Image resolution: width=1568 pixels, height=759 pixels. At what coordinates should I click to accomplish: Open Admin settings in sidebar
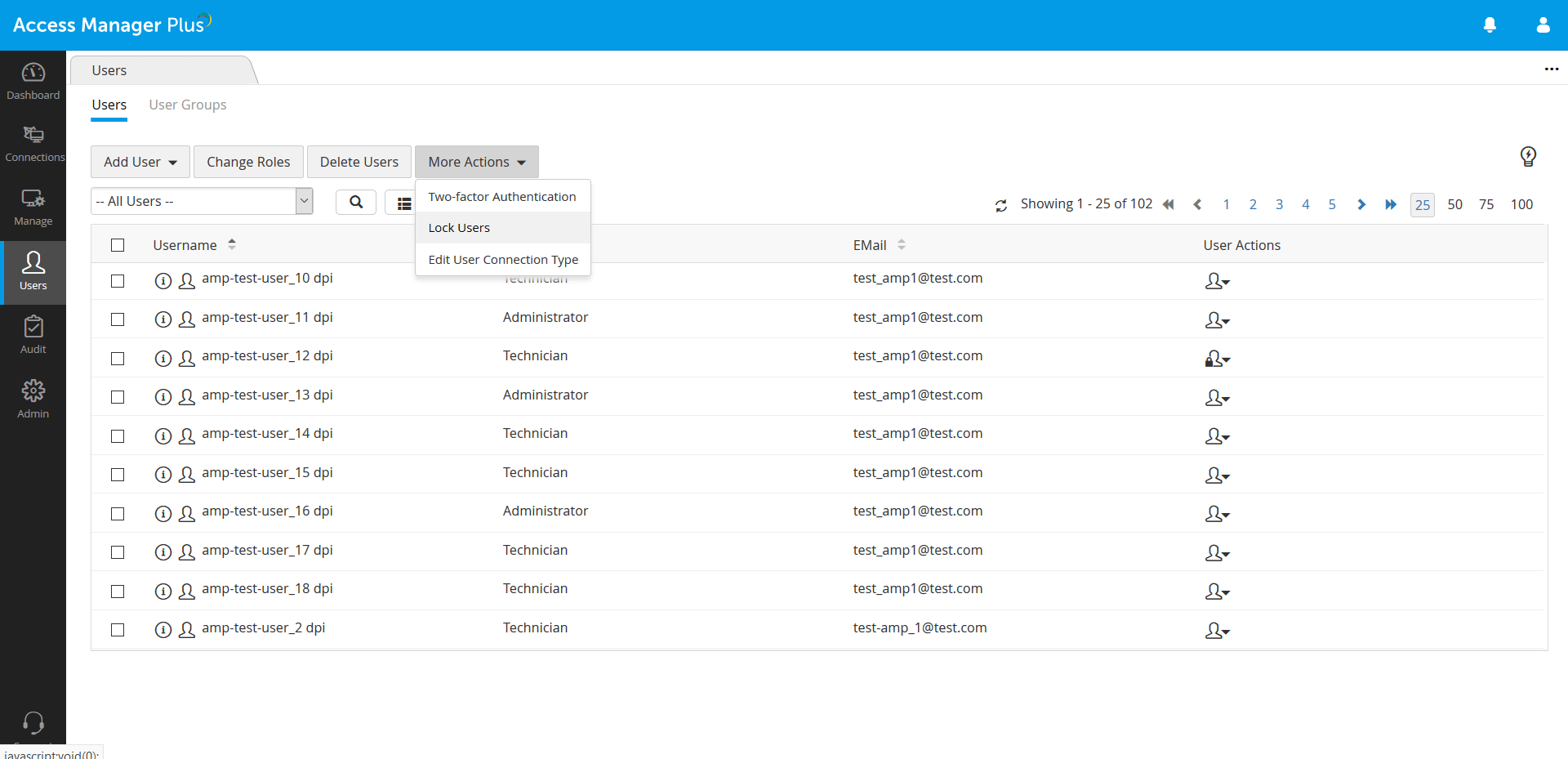pos(33,400)
